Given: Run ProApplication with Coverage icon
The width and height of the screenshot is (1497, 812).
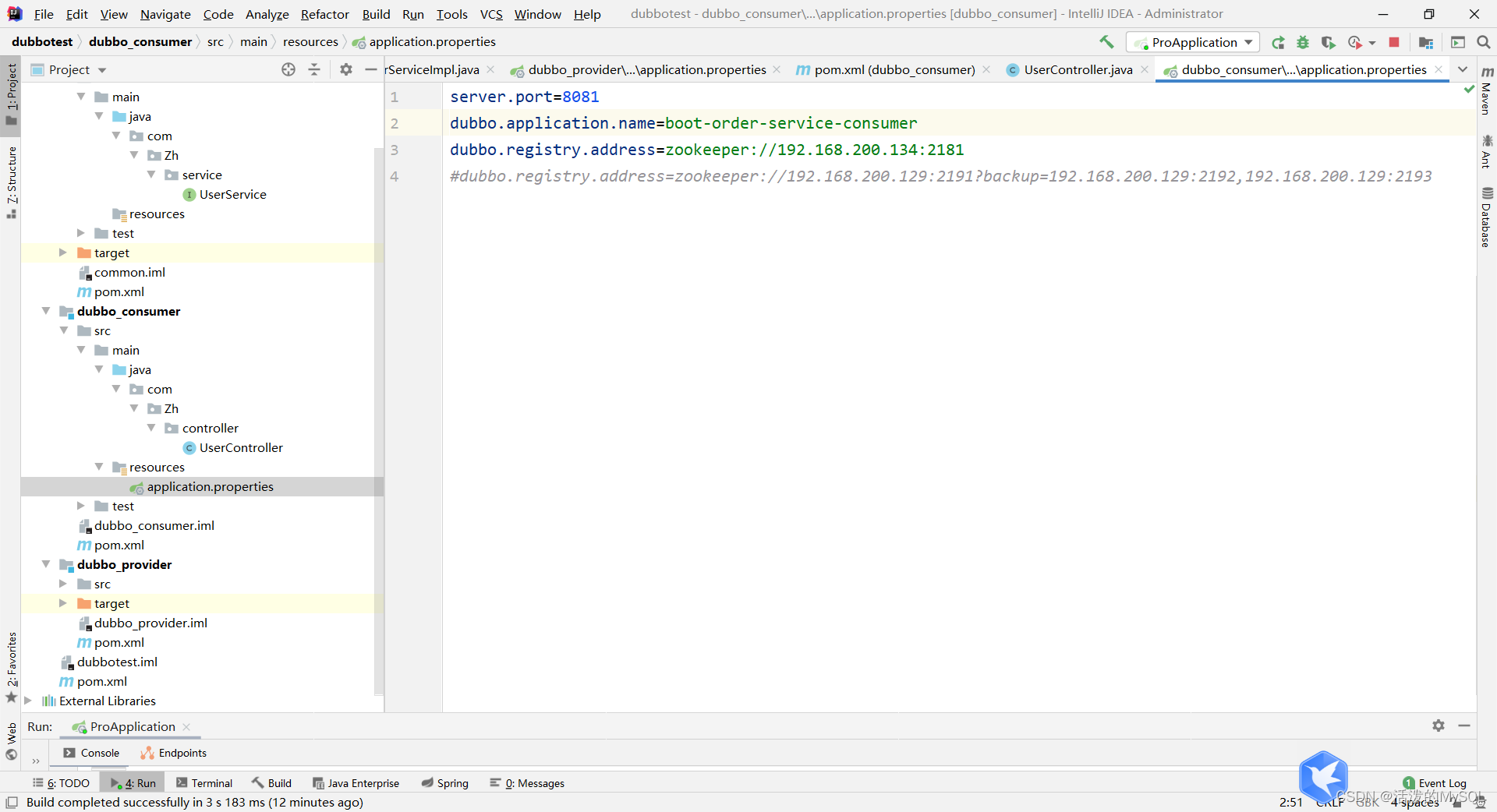Looking at the screenshot, I should tap(1329, 42).
